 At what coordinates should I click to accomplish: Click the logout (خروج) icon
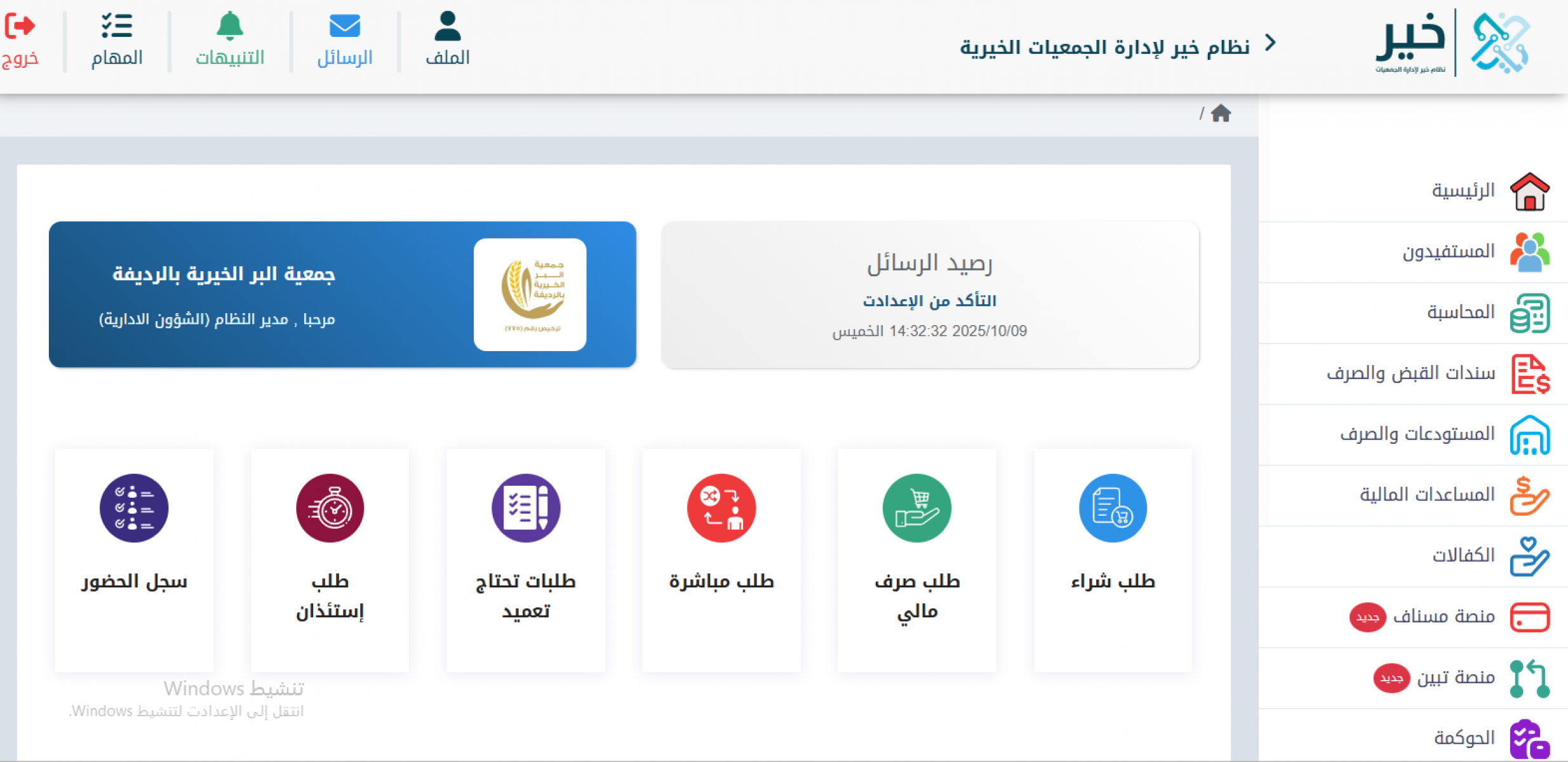pos(20,27)
